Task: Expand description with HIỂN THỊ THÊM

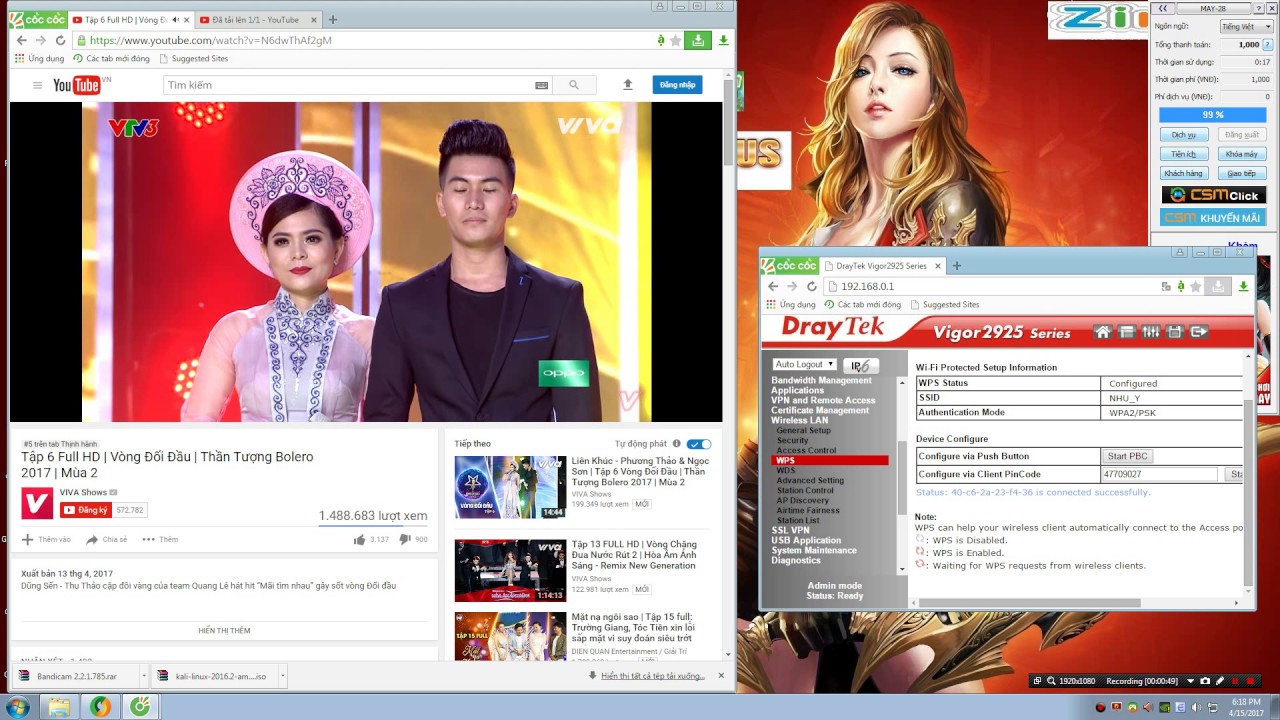Action: (224, 631)
